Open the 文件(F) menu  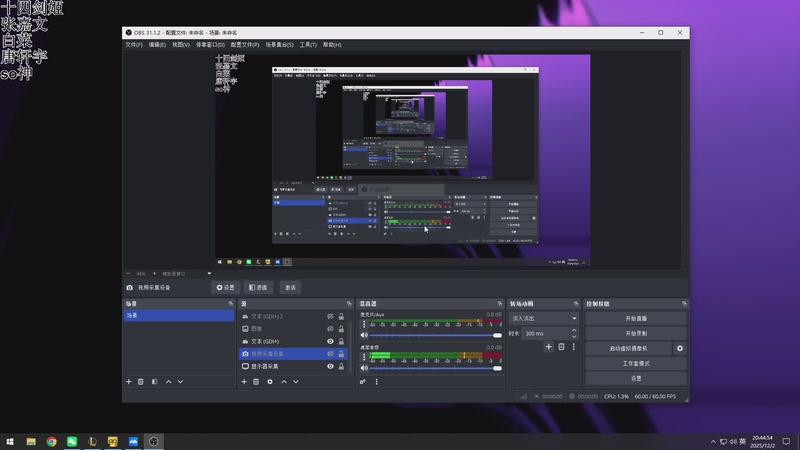pos(134,45)
